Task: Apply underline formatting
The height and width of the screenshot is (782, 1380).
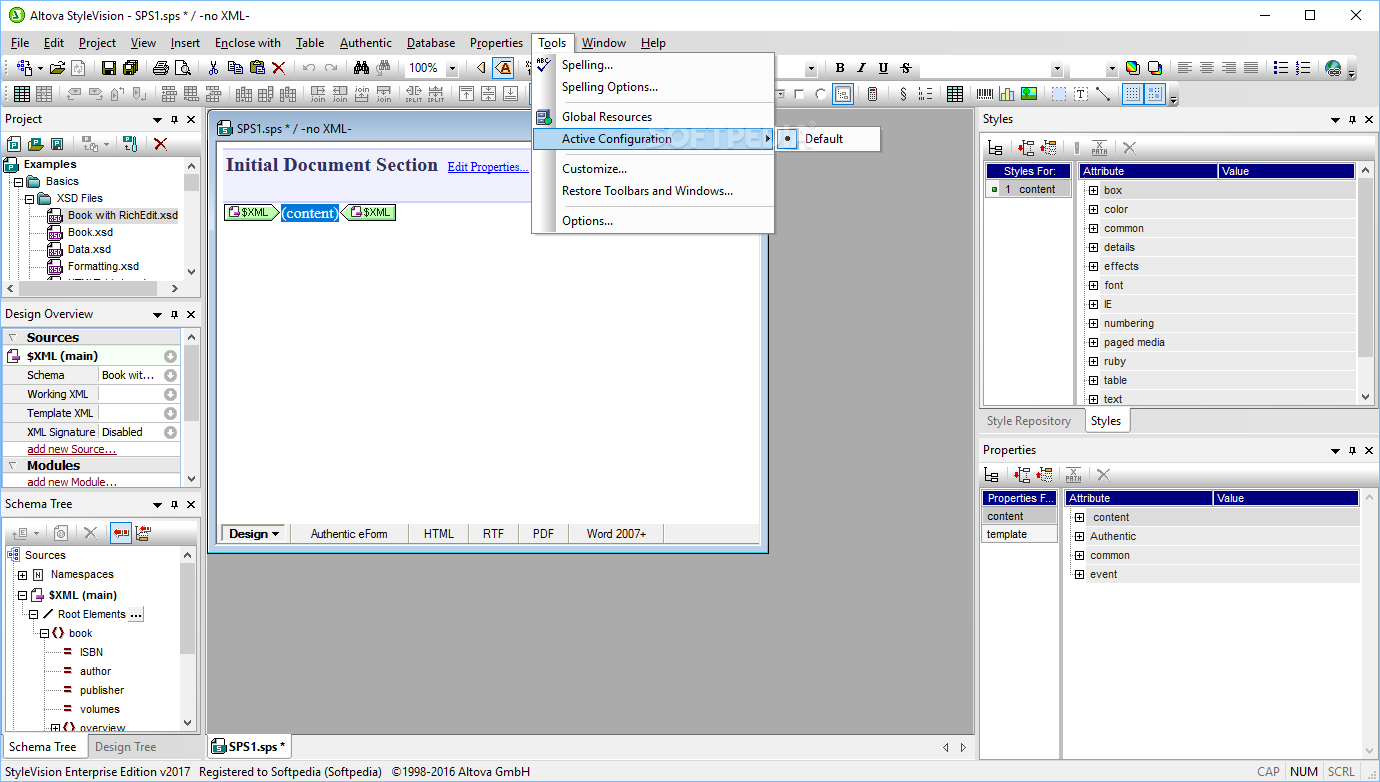Action: click(884, 68)
